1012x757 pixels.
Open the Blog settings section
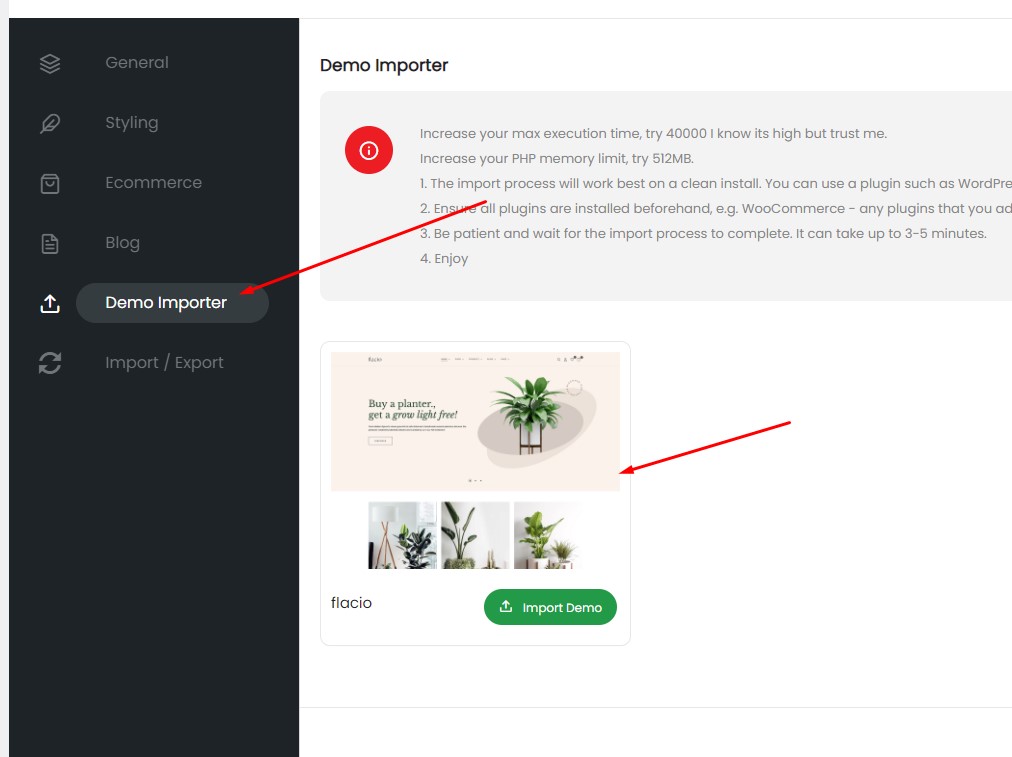click(x=123, y=243)
